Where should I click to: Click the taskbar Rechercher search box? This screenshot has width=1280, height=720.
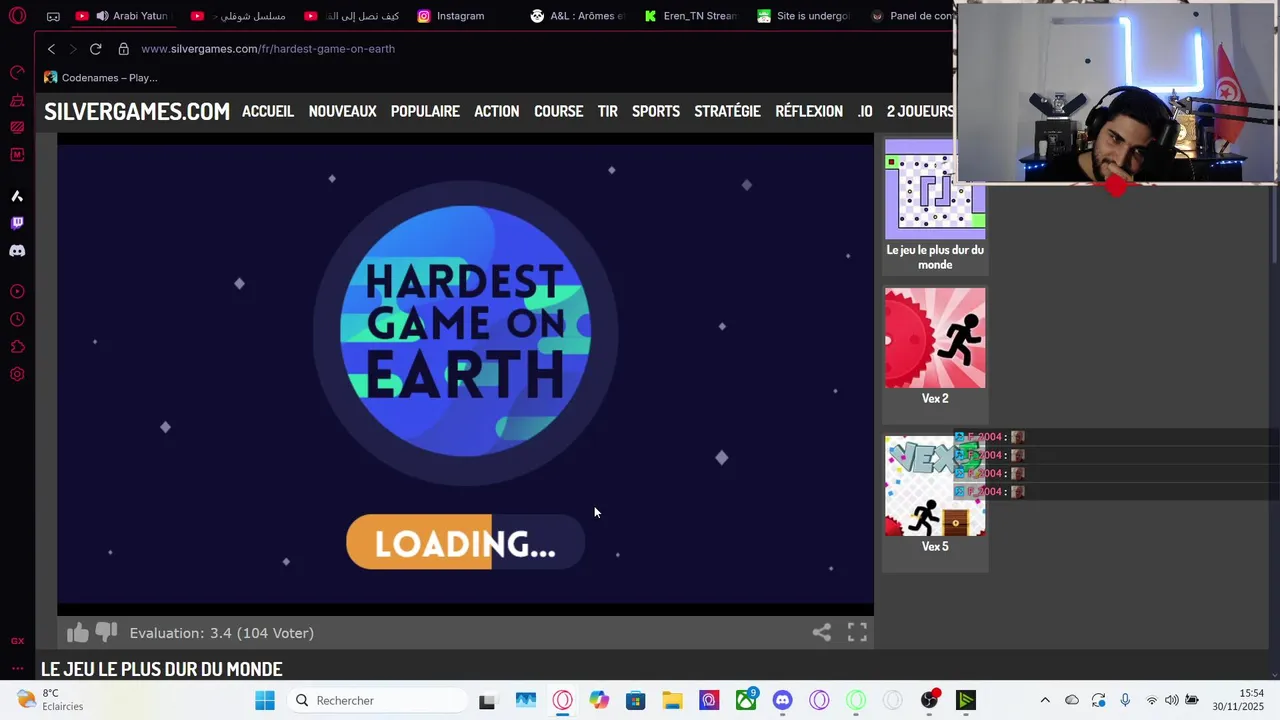point(378,701)
